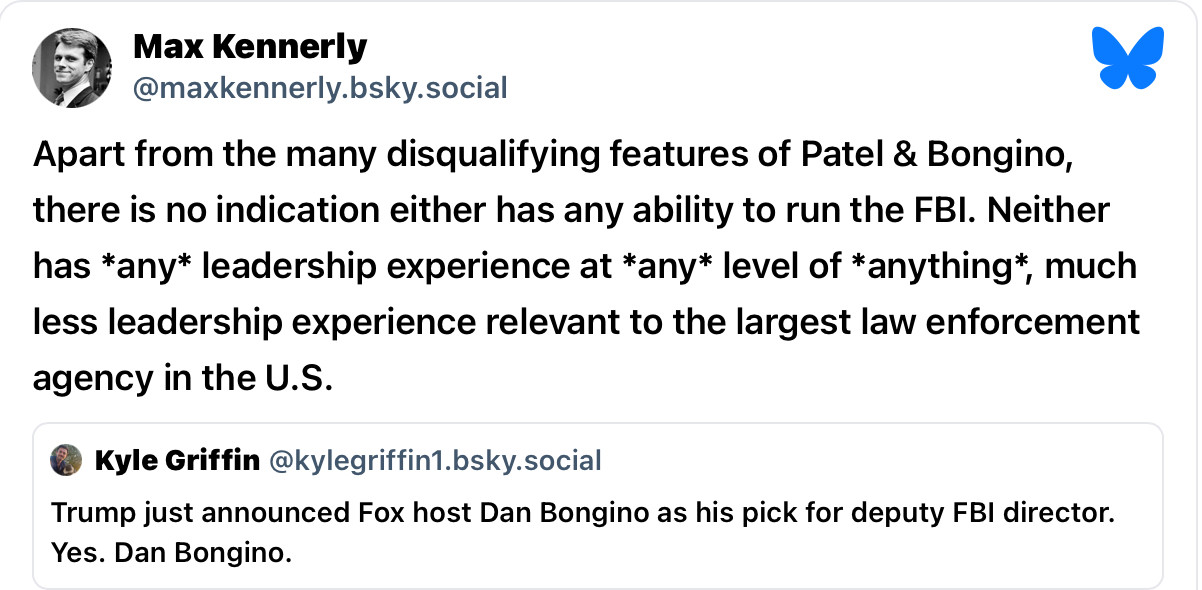Screen dimensions: 1202x590
Task: Open Max Kennerly's profile photo
Action: click(72, 68)
